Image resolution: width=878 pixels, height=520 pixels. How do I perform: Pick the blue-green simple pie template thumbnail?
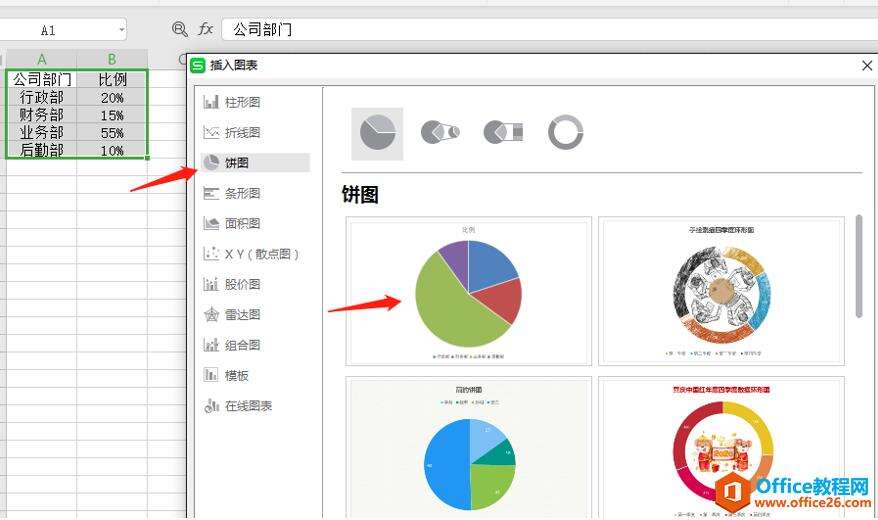click(x=468, y=448)
